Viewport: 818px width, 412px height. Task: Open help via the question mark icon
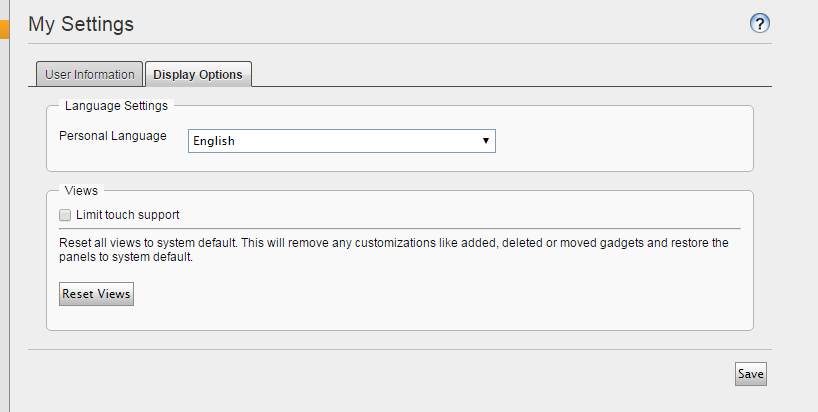pyautogui.click(x=760, y=23)
